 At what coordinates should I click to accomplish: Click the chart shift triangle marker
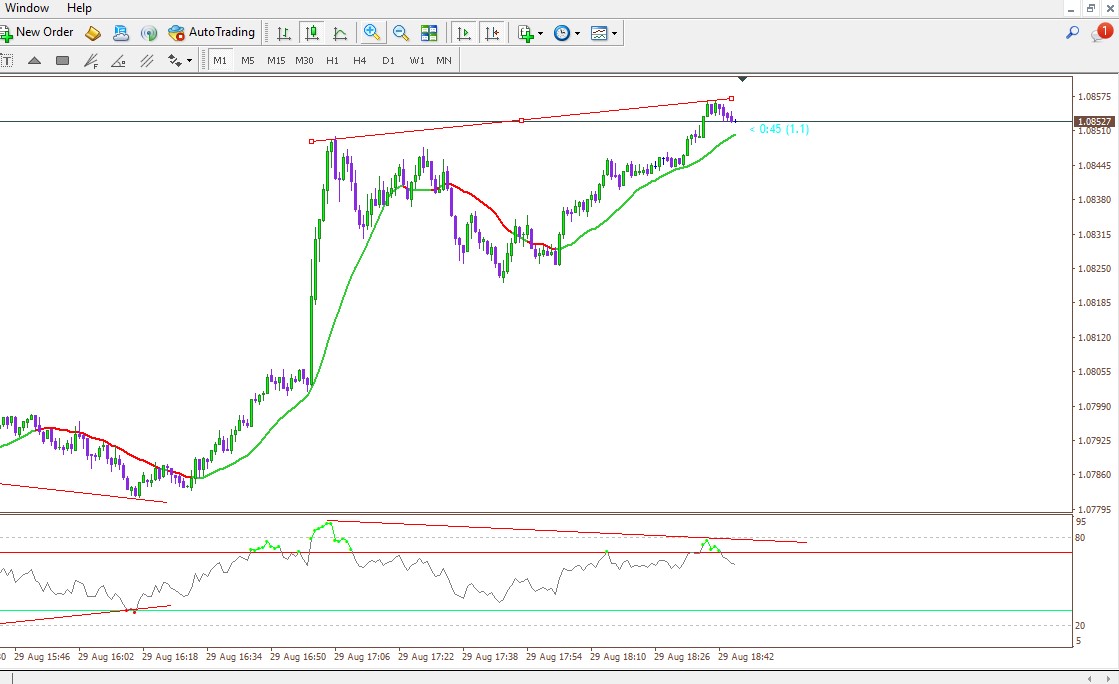[743, 79]
